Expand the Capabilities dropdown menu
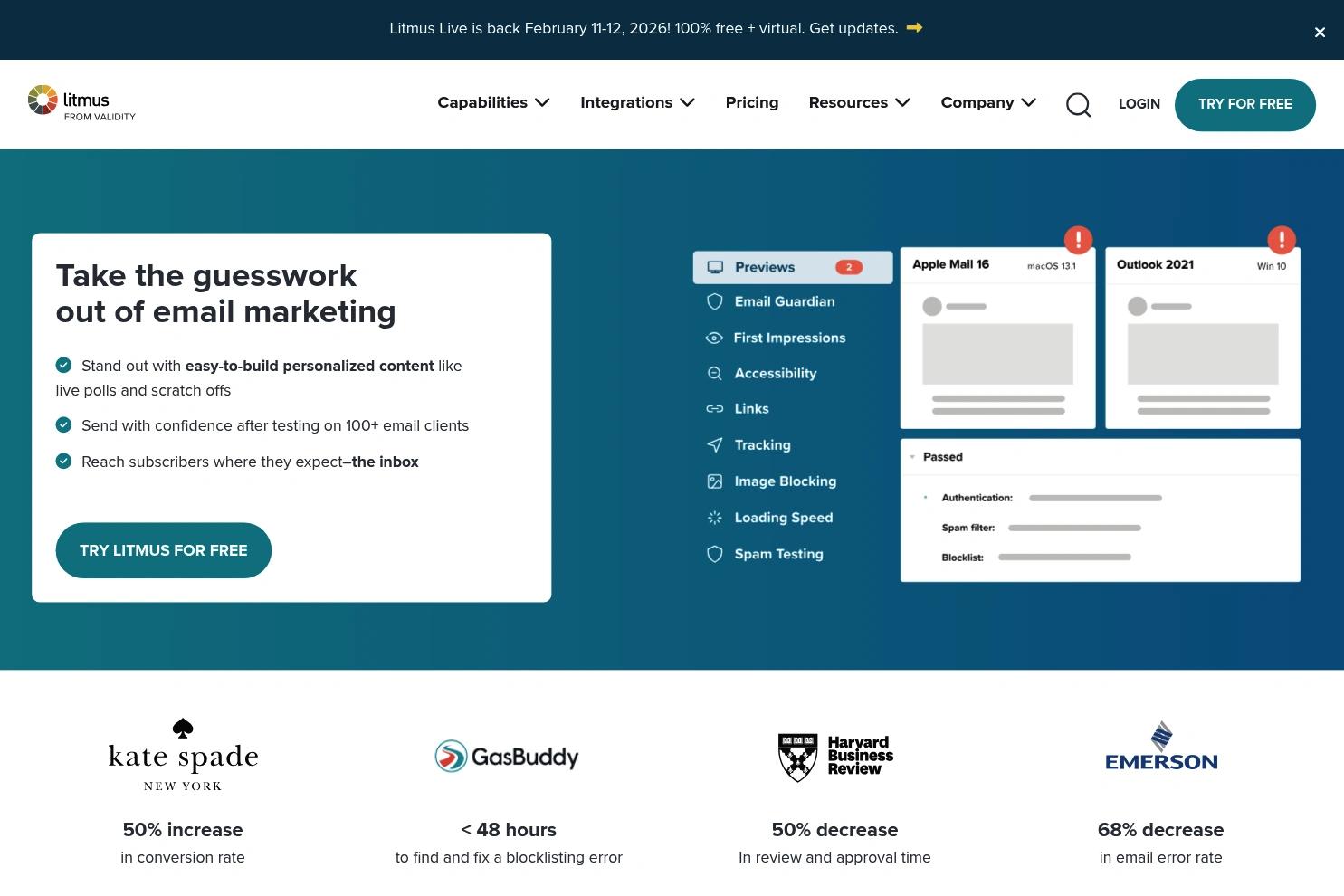The width and height of the screenshot is (1344, 896). click(x=493, y=102)
